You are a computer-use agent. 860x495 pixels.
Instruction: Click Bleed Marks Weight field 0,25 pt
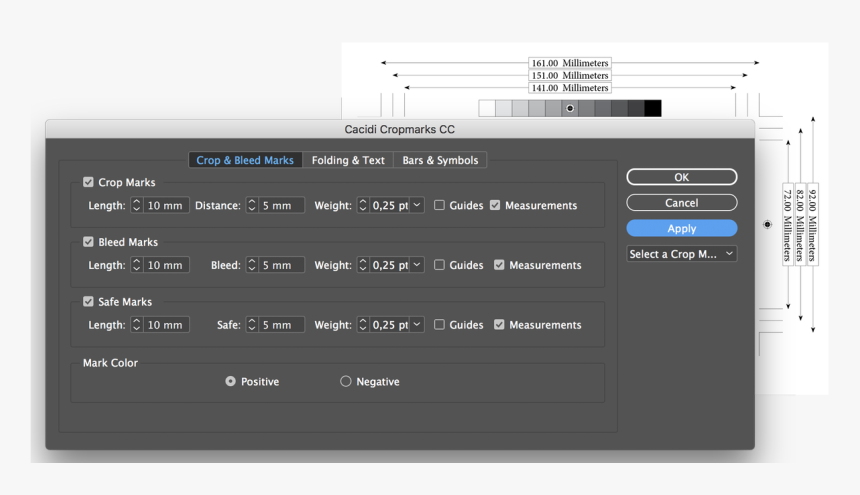(390, 265)
